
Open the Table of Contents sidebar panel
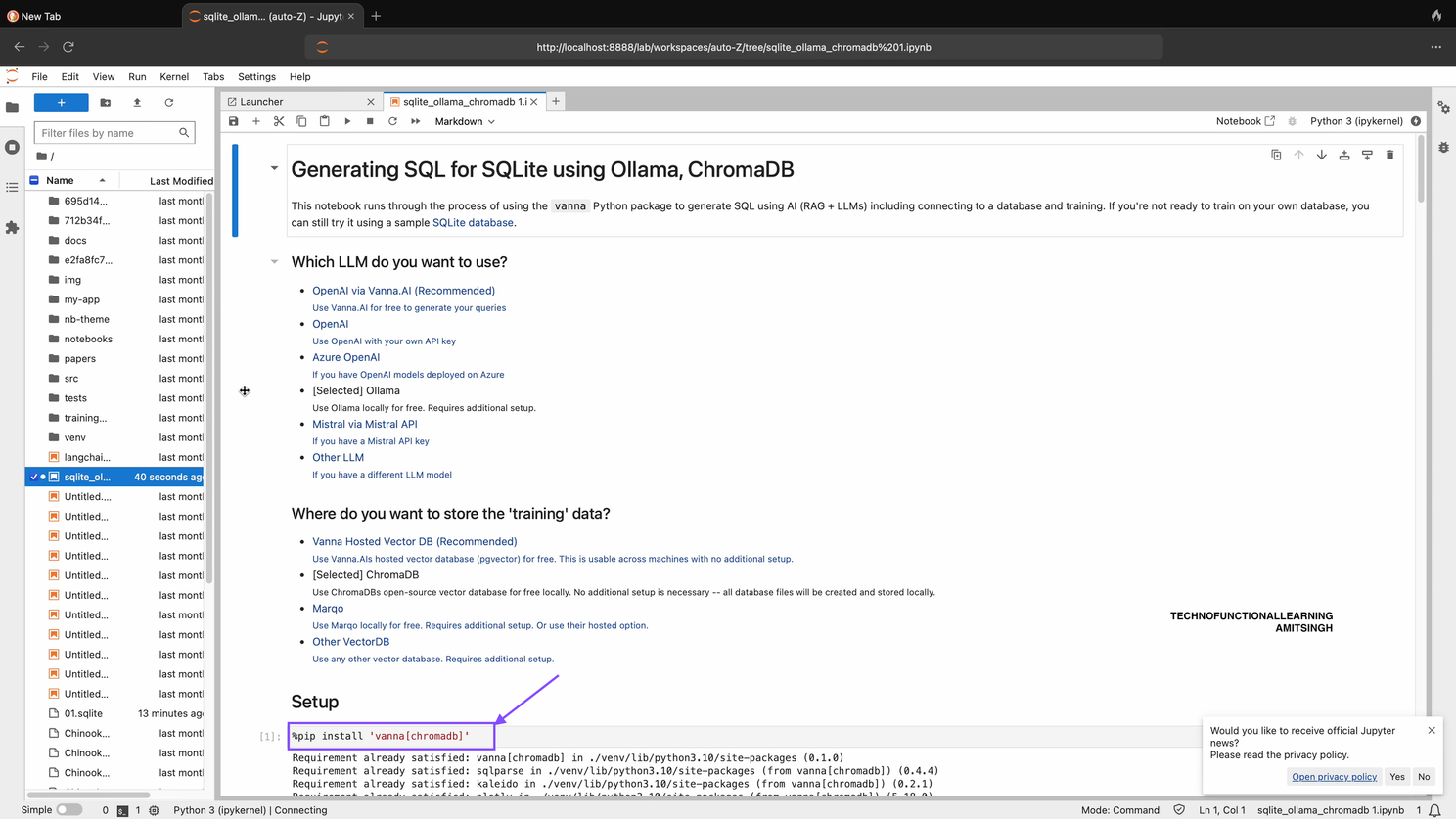pyautogui.click(x=12, y=187)
